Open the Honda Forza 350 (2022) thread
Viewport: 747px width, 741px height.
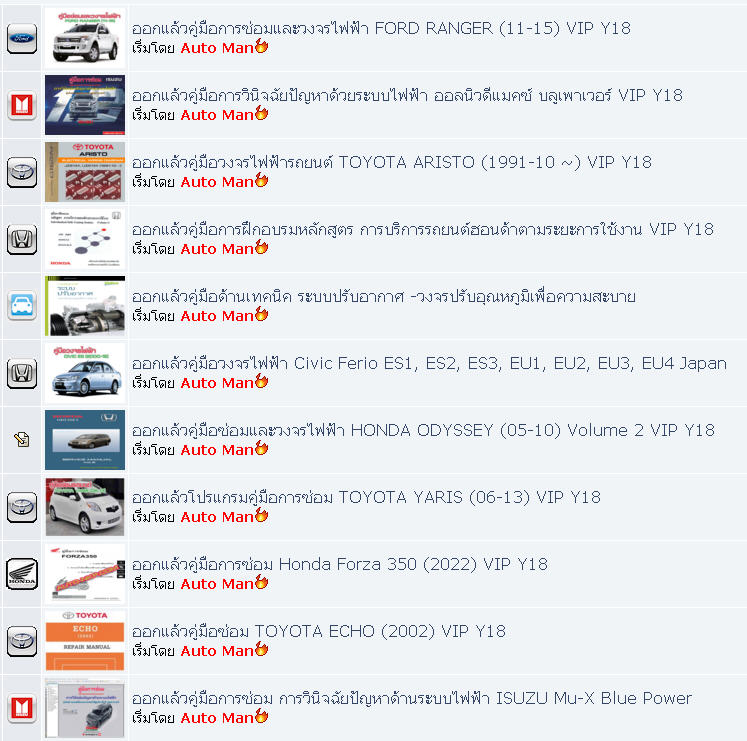point(340,565)
